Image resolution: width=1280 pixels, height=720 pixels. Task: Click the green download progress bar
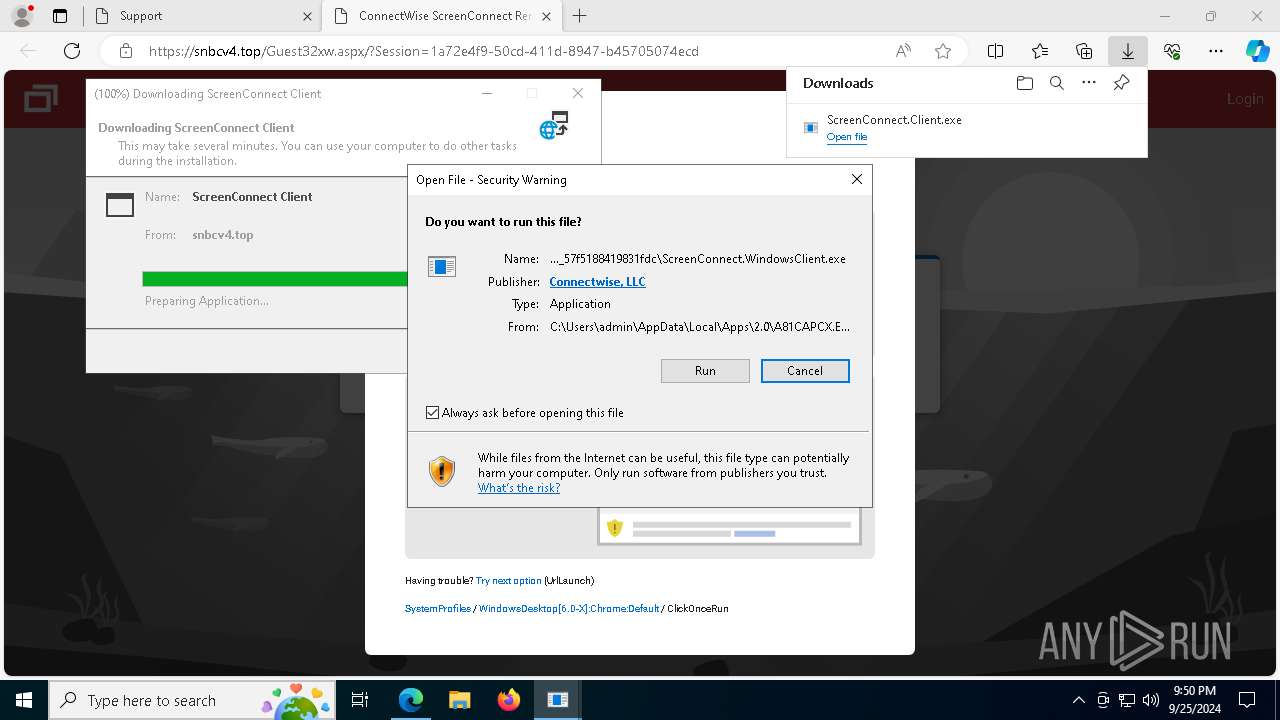[x=275, y=279]
